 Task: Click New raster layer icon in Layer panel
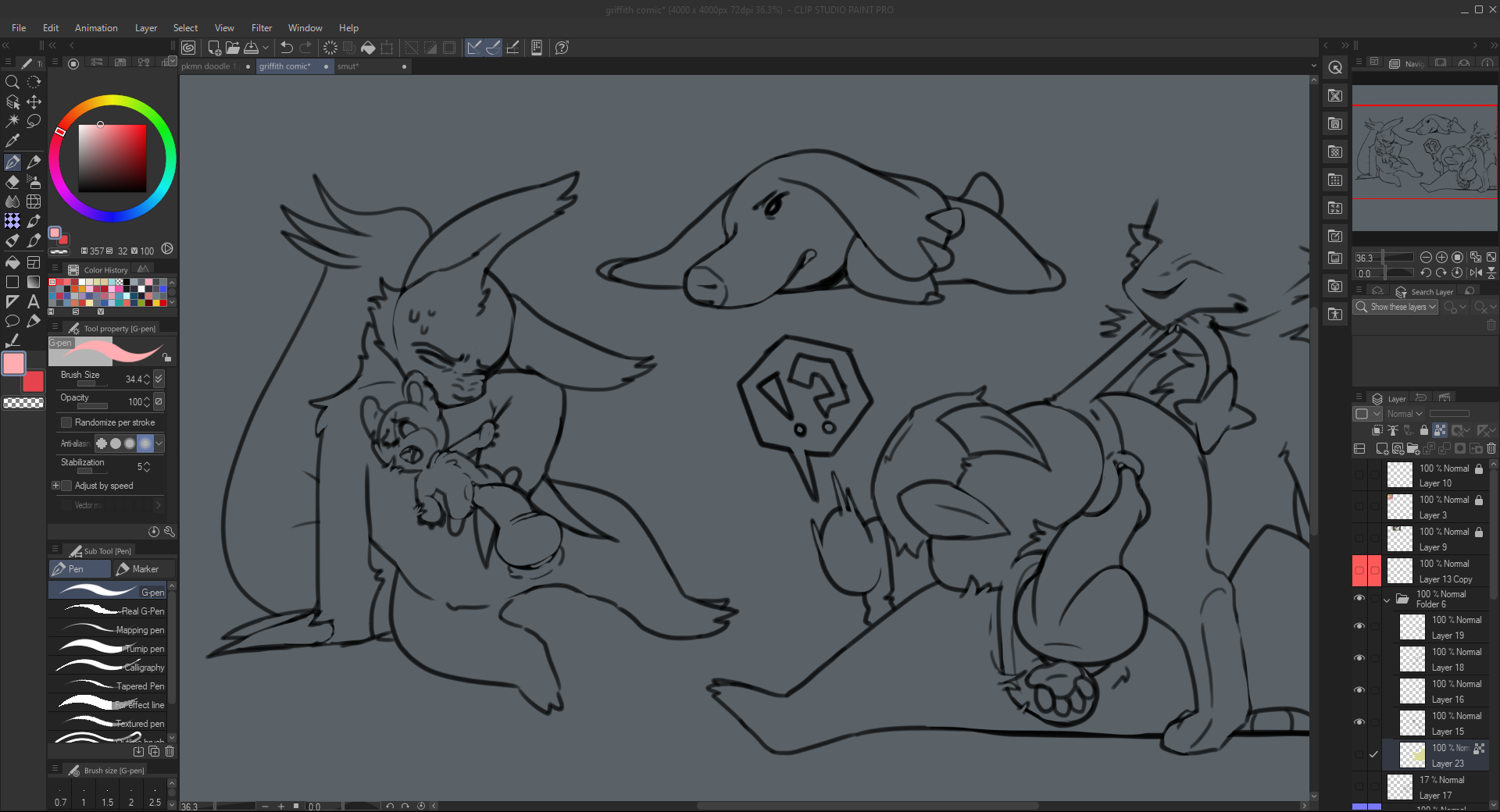pos(1382,448)
